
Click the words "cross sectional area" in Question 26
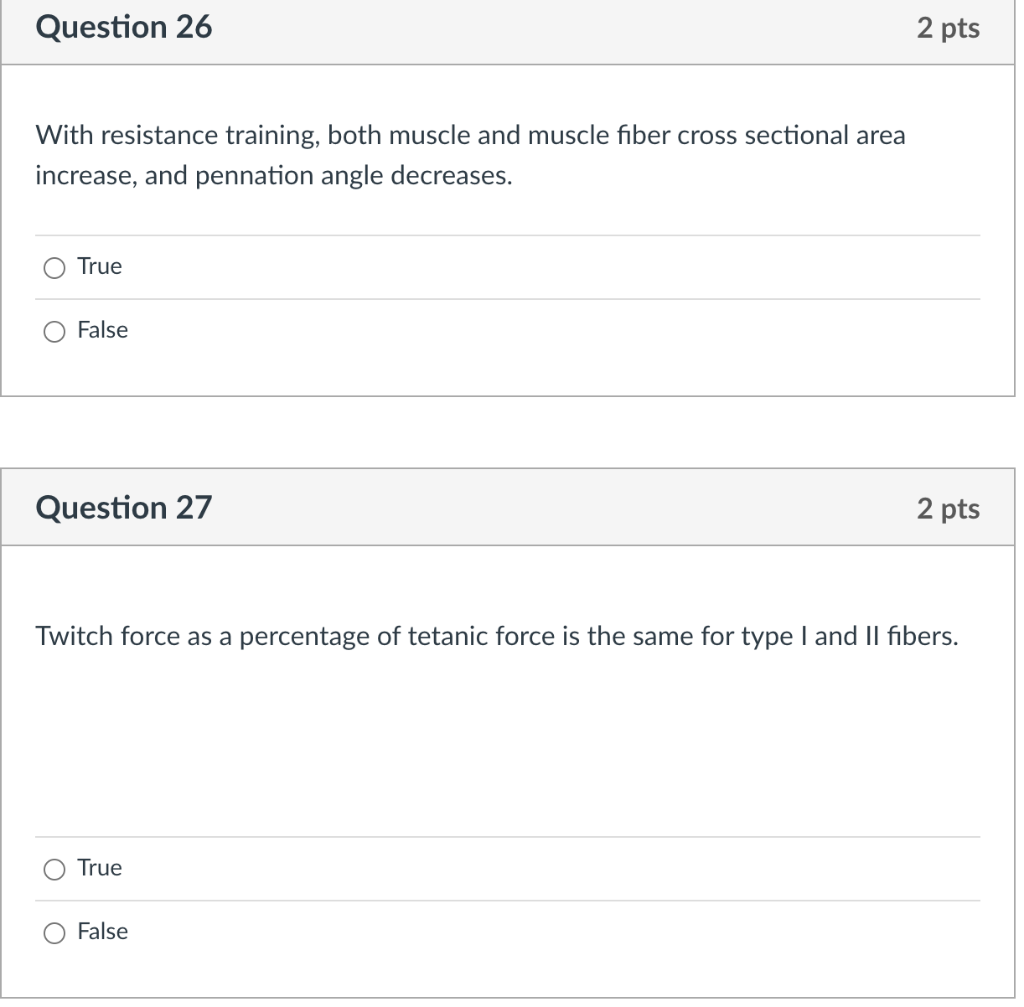point(791,136)
